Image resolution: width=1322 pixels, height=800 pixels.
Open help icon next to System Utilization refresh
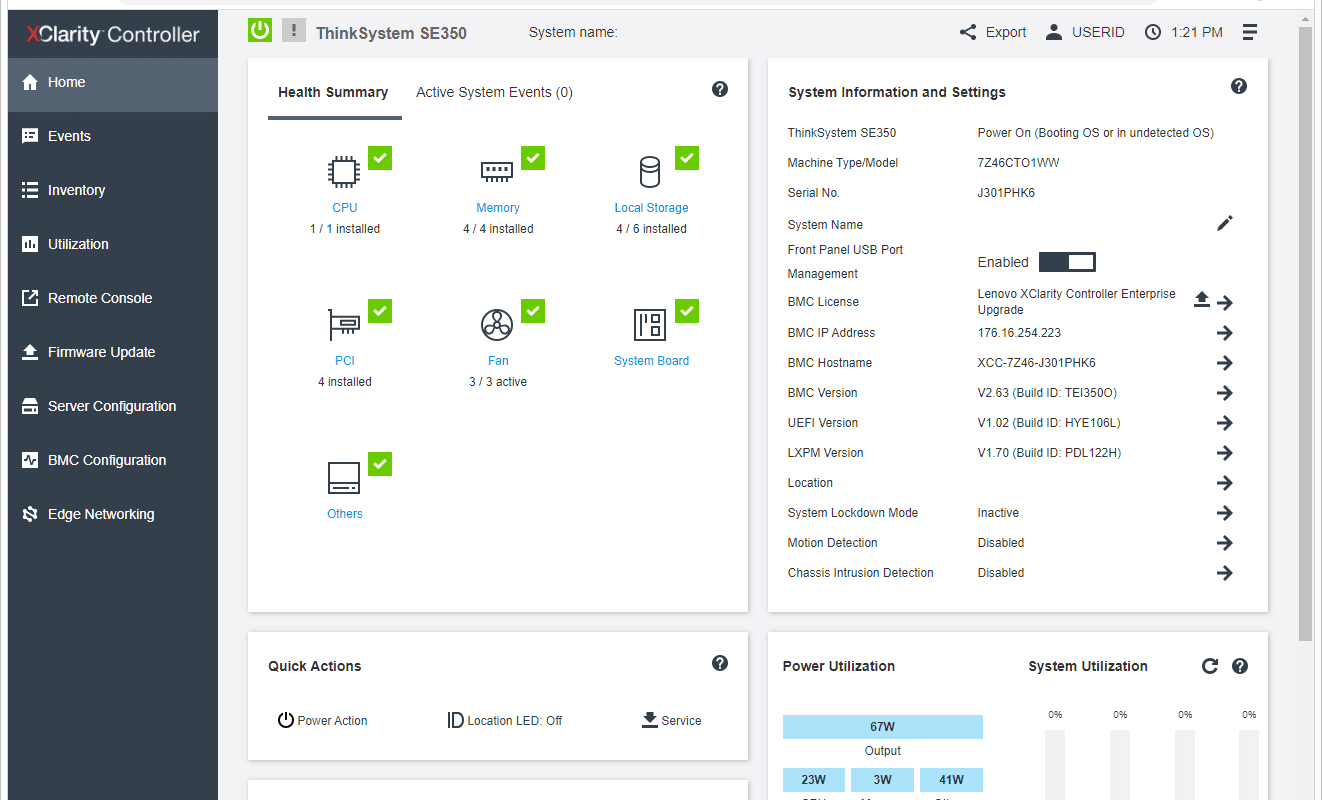tap(1240, 666)
